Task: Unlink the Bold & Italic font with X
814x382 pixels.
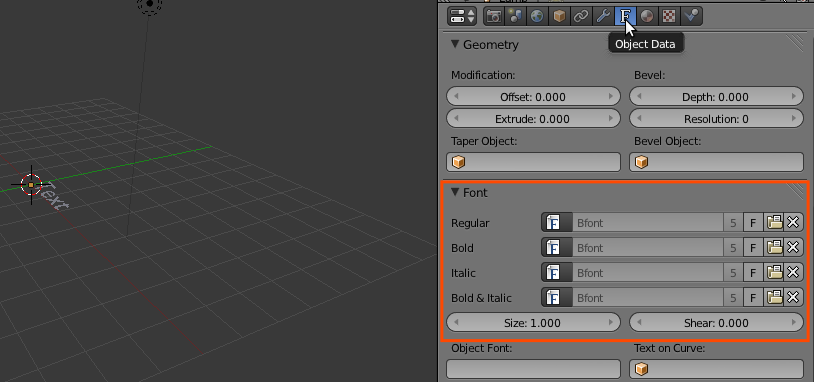Action: pos(793,297)
